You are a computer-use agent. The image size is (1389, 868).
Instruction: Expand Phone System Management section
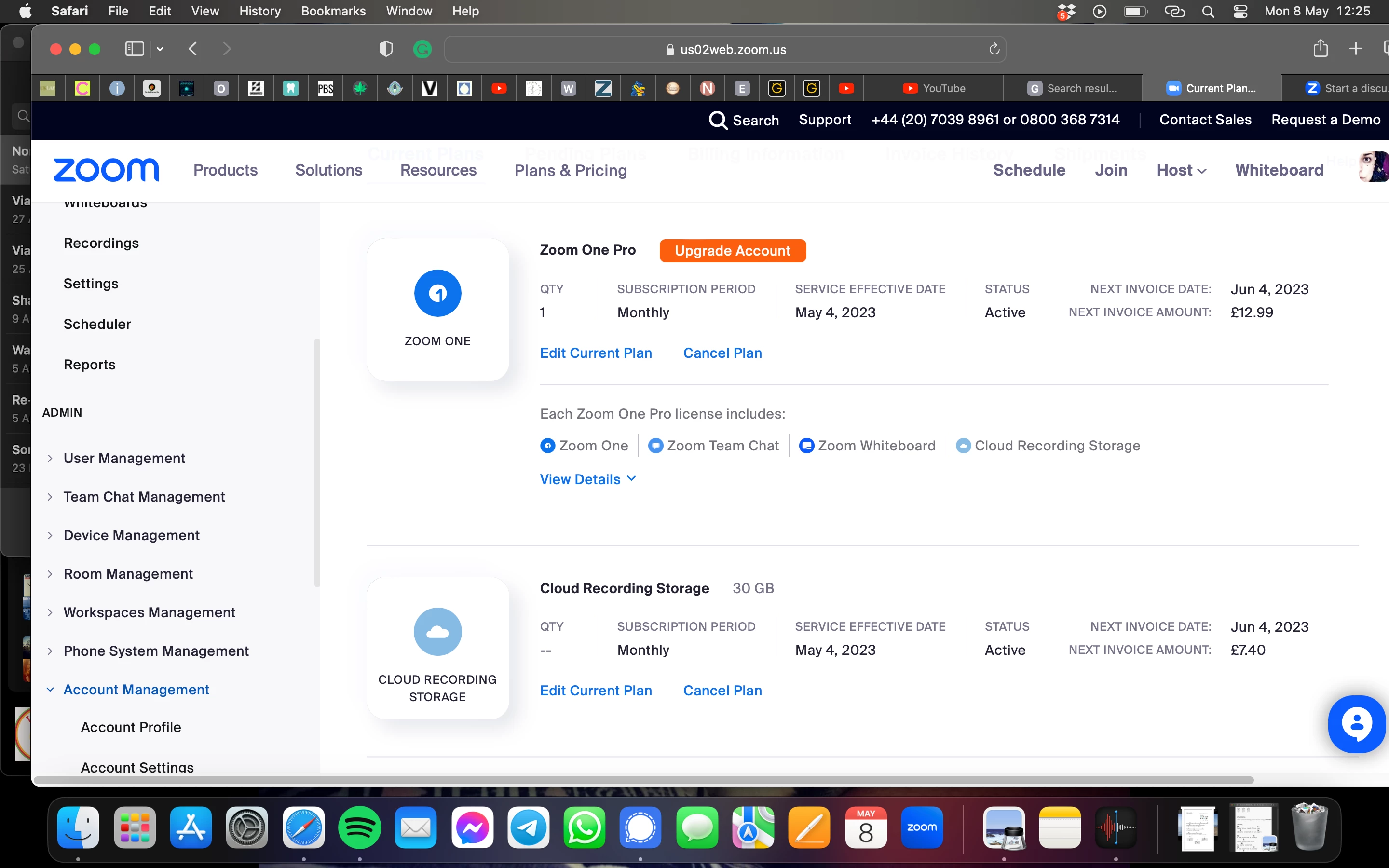pyautogui.click(x=156, y=651)
